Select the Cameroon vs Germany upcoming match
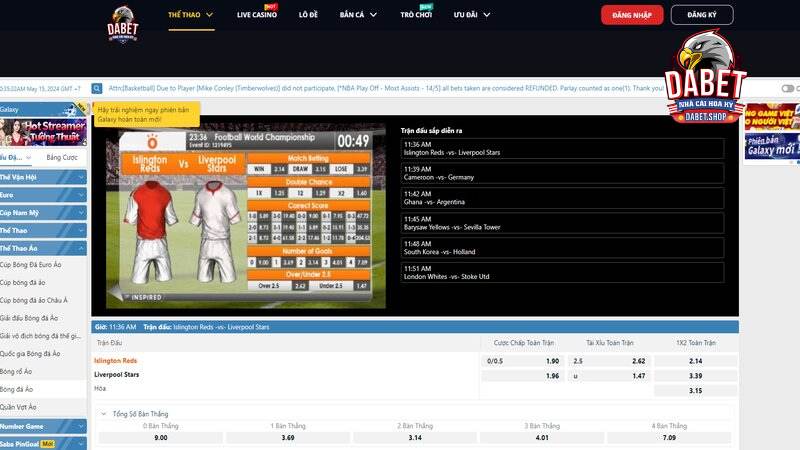Viewport: 800px width, 450px height. click(x=561, y=172)
